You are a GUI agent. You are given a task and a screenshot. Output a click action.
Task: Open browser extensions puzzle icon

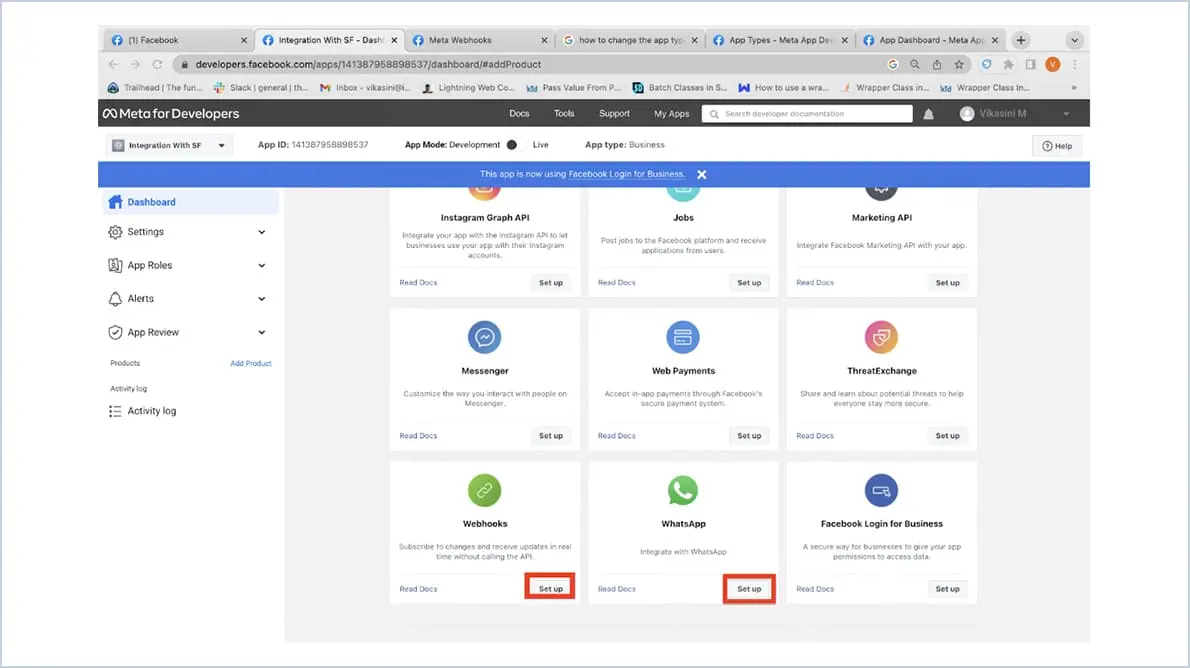1009,65
